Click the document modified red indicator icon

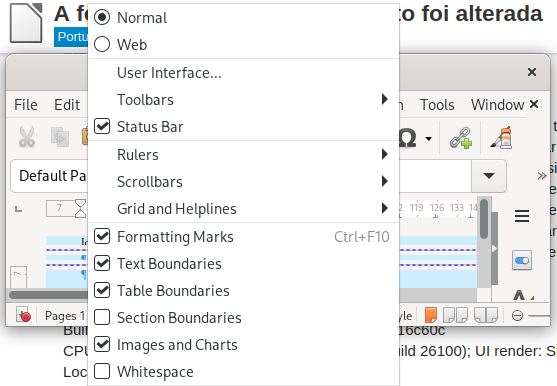point(24,315)
